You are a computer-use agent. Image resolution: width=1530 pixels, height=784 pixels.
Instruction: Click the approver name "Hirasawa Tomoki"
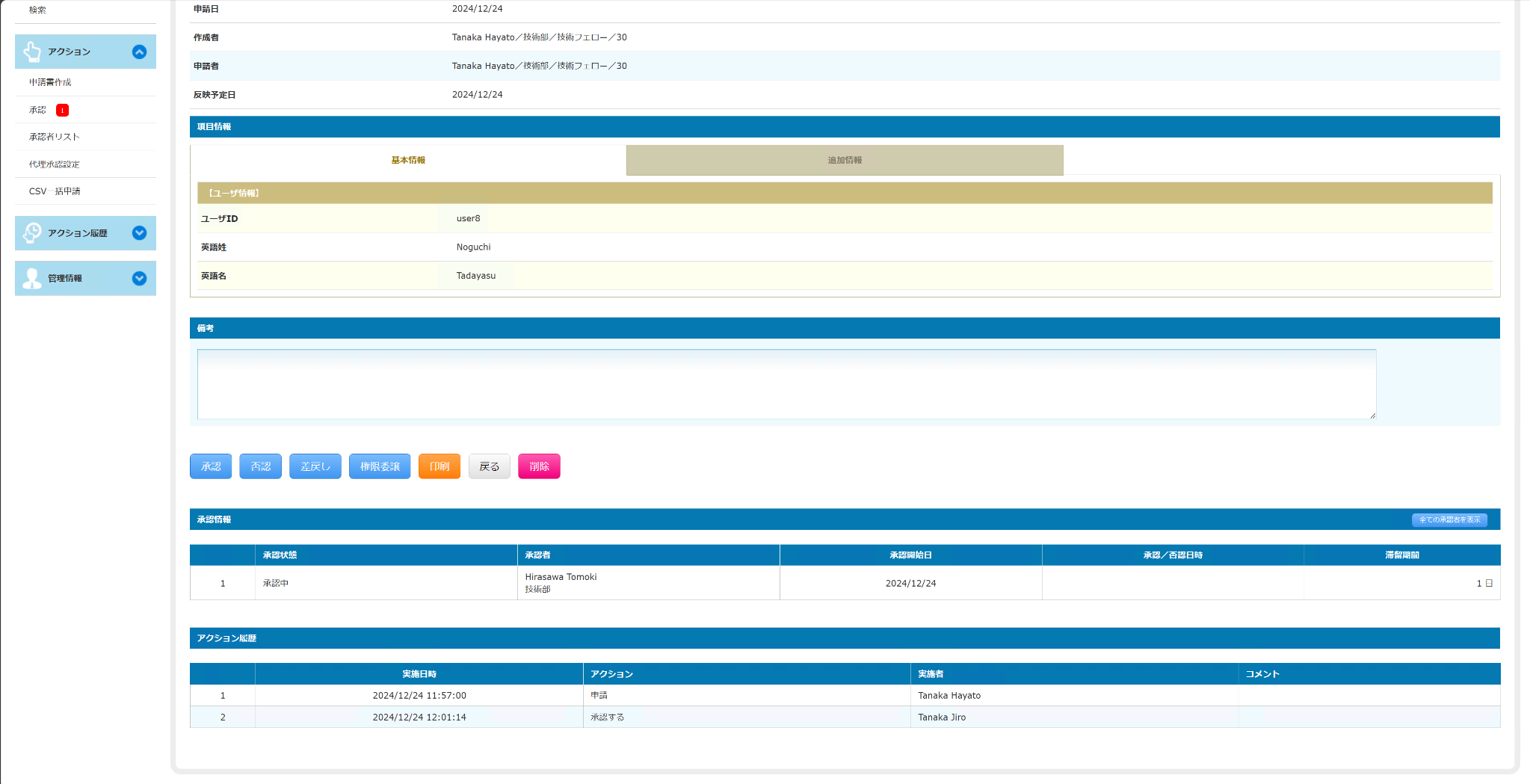coord(561,577)
